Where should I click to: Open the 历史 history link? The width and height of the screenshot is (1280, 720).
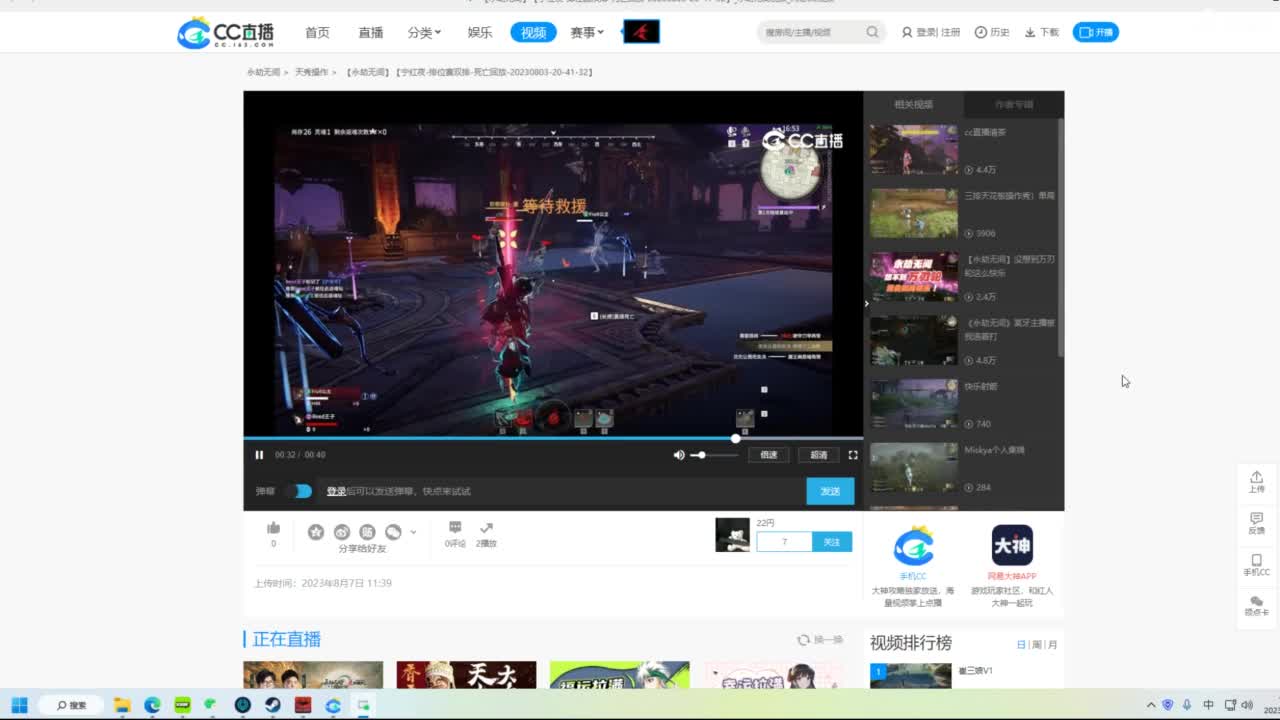992,32
